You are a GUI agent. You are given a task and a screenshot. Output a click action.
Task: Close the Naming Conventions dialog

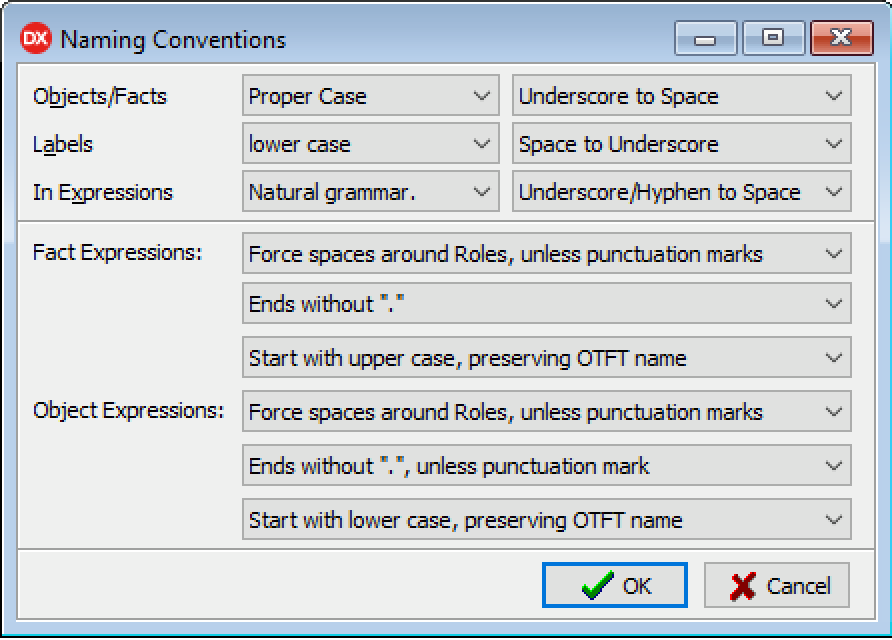tap(841, 39)
